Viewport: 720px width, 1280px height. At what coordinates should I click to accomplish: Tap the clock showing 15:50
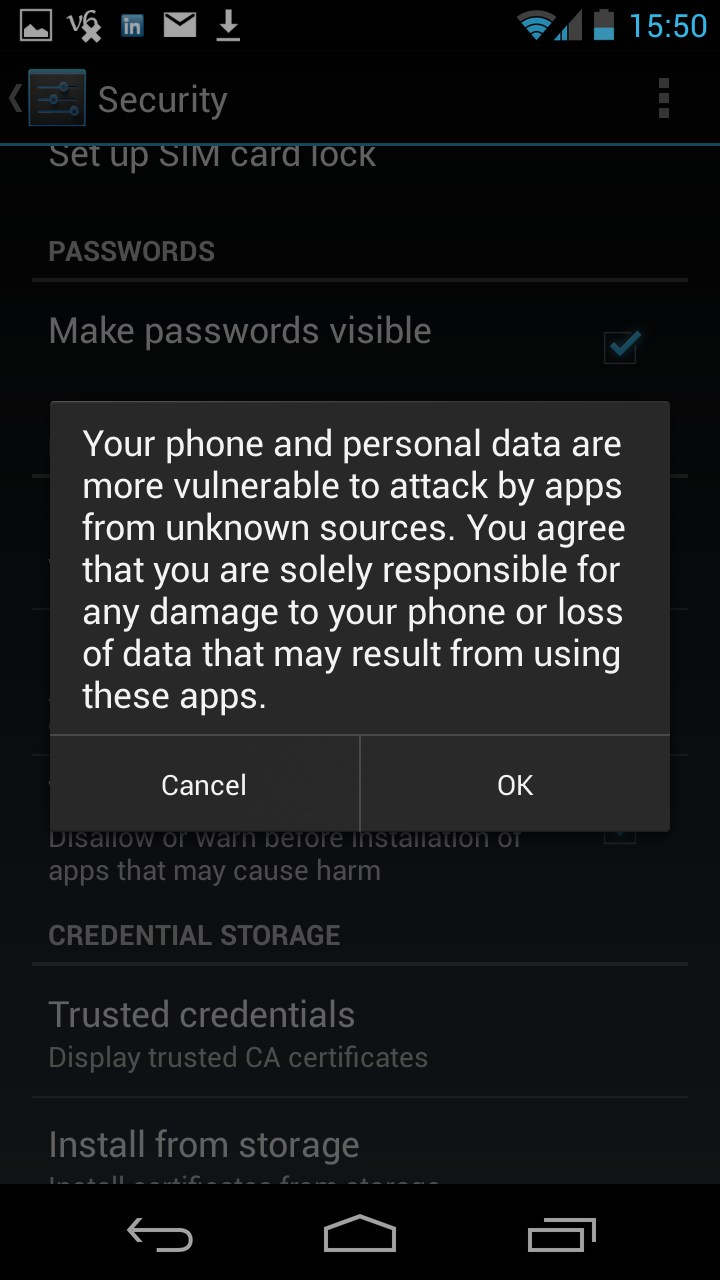pos(668,26)
